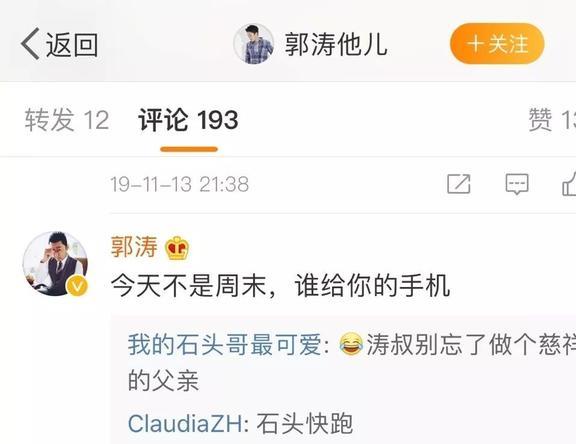The height and width of the screenshot is (444, 576).
Task: Click the crown membership icon beside 郭涛
Action: click(x=177, y=248)
